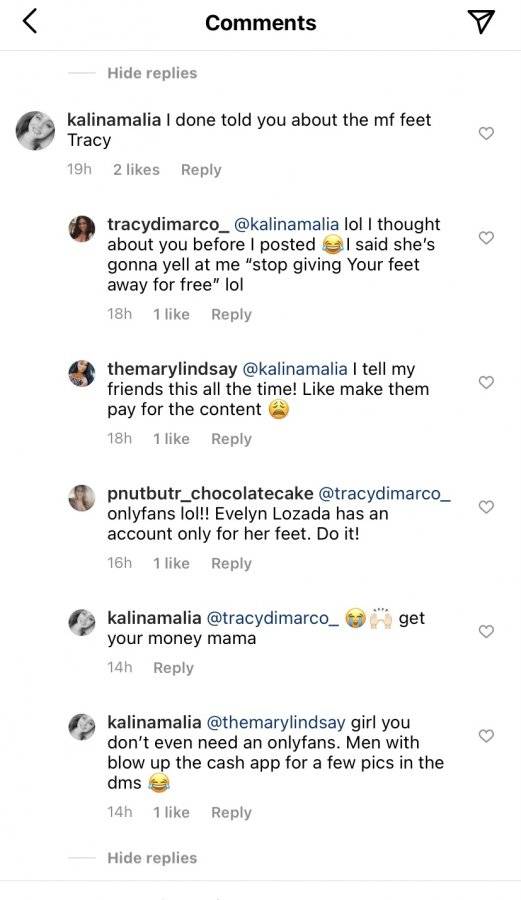Like tracydimarco_'s reply with heart icon
The image size is (521, 900).
click(486, 238)
